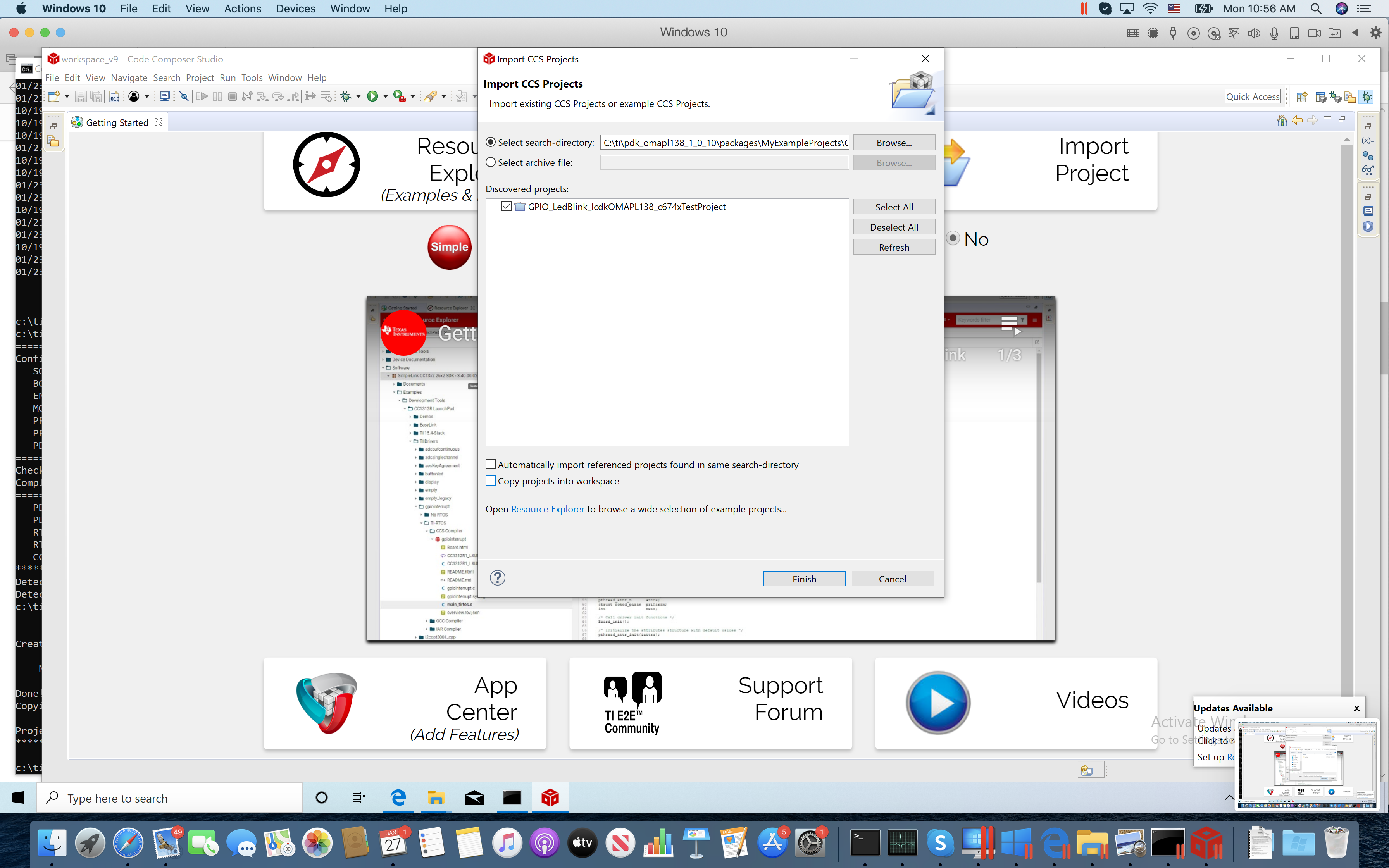
Task: Click the New project wizard icon
Action: (x=54, y=96)
